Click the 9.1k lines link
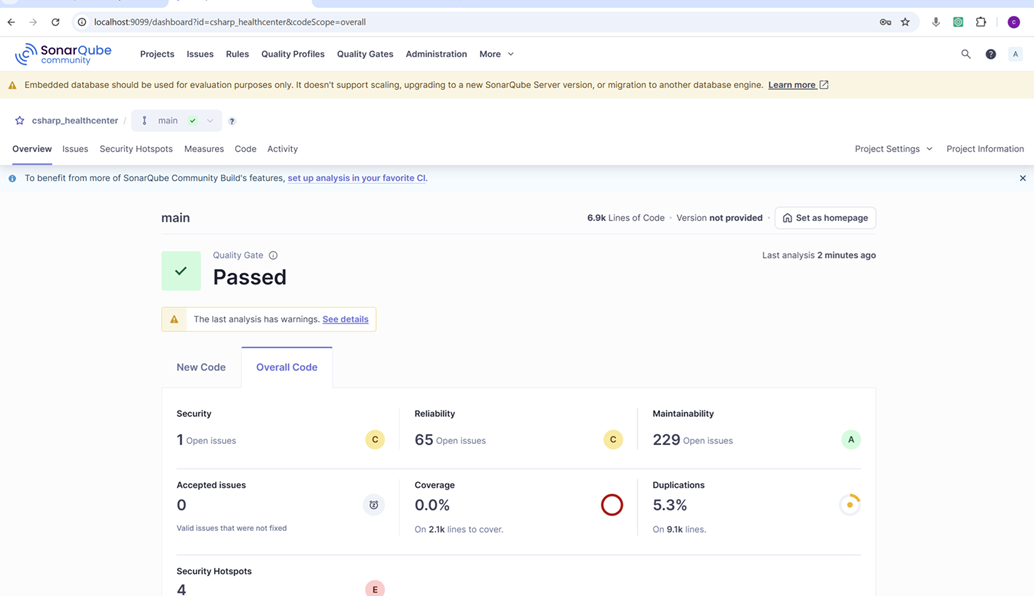The image size is (1034, 596). [x=675, y=529]
